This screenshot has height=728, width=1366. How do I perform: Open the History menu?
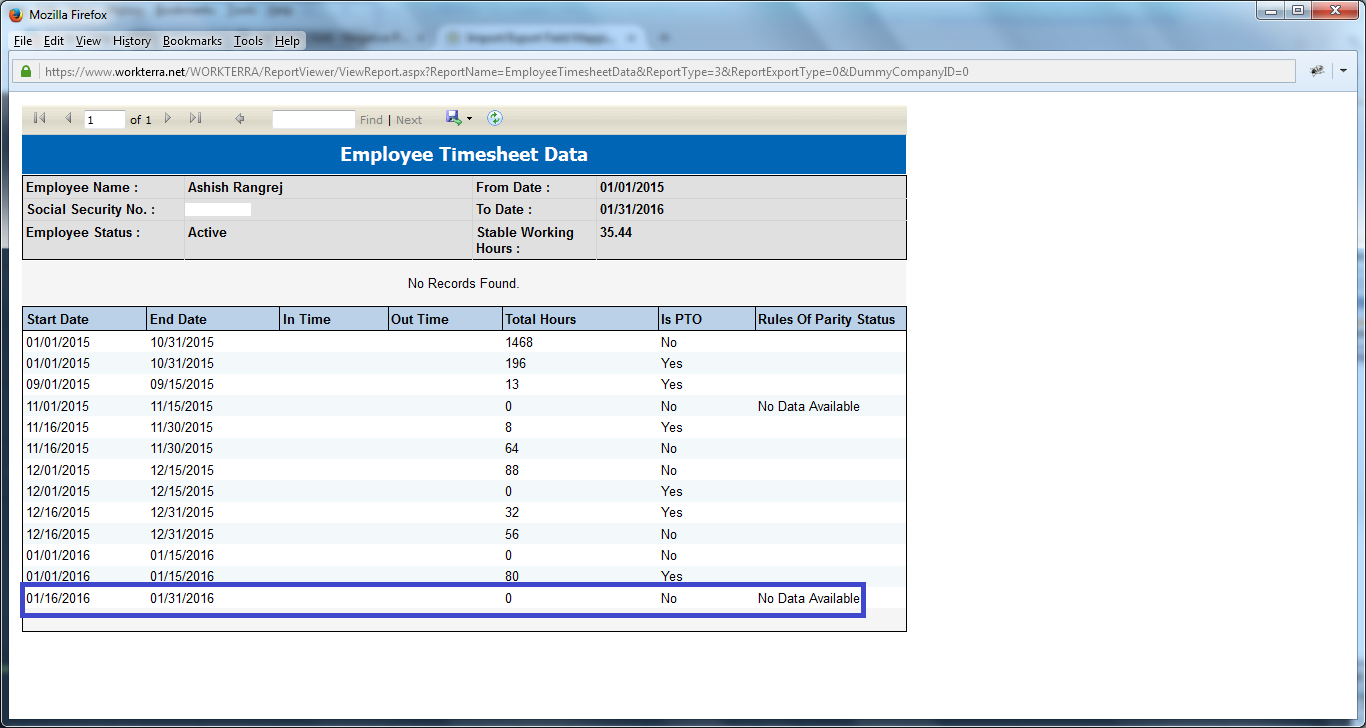coord(132,41)
